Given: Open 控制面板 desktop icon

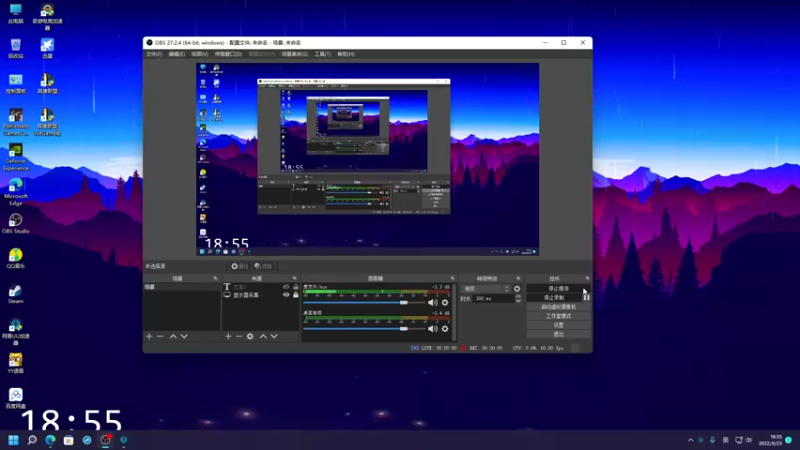Looking at the screenshot, I should click(15, 84).
